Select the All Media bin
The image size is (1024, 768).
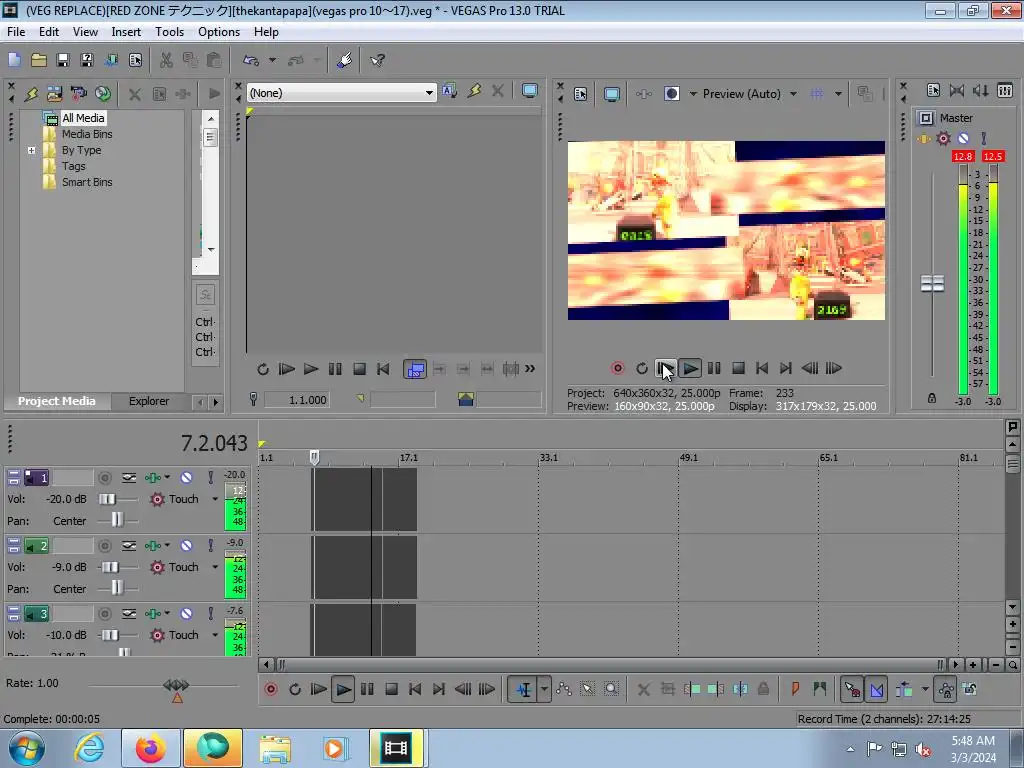[83, 118]
